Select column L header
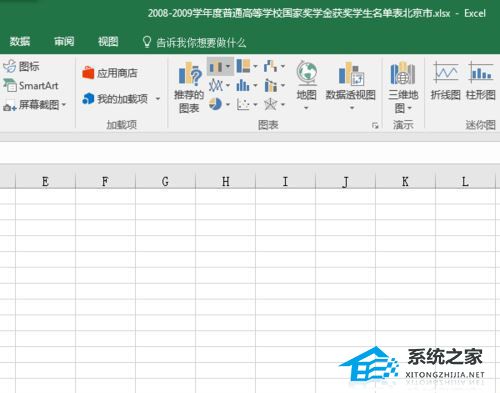Image resolution: width=500 pixels, height=393 pixels. tap(465, 181)
